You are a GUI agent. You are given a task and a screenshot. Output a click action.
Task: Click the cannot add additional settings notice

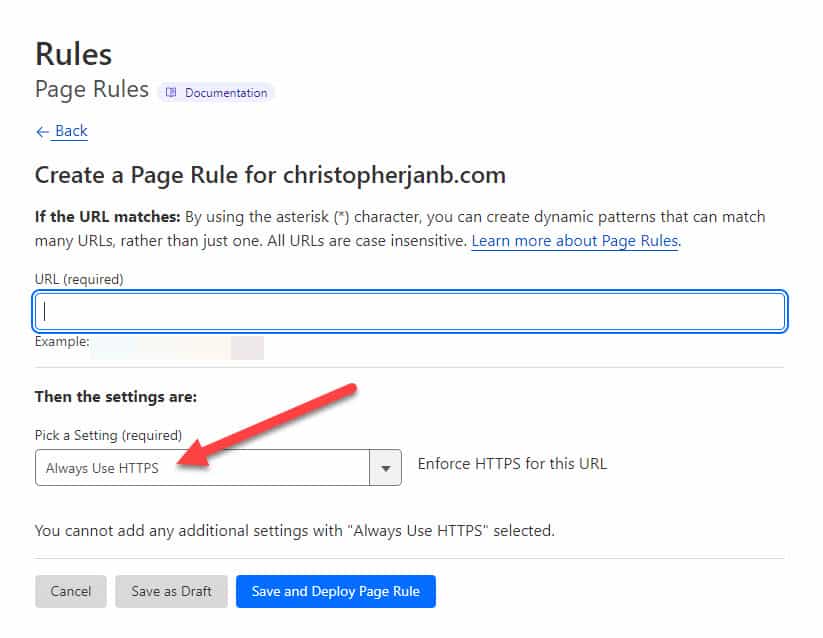coord(294,530)
